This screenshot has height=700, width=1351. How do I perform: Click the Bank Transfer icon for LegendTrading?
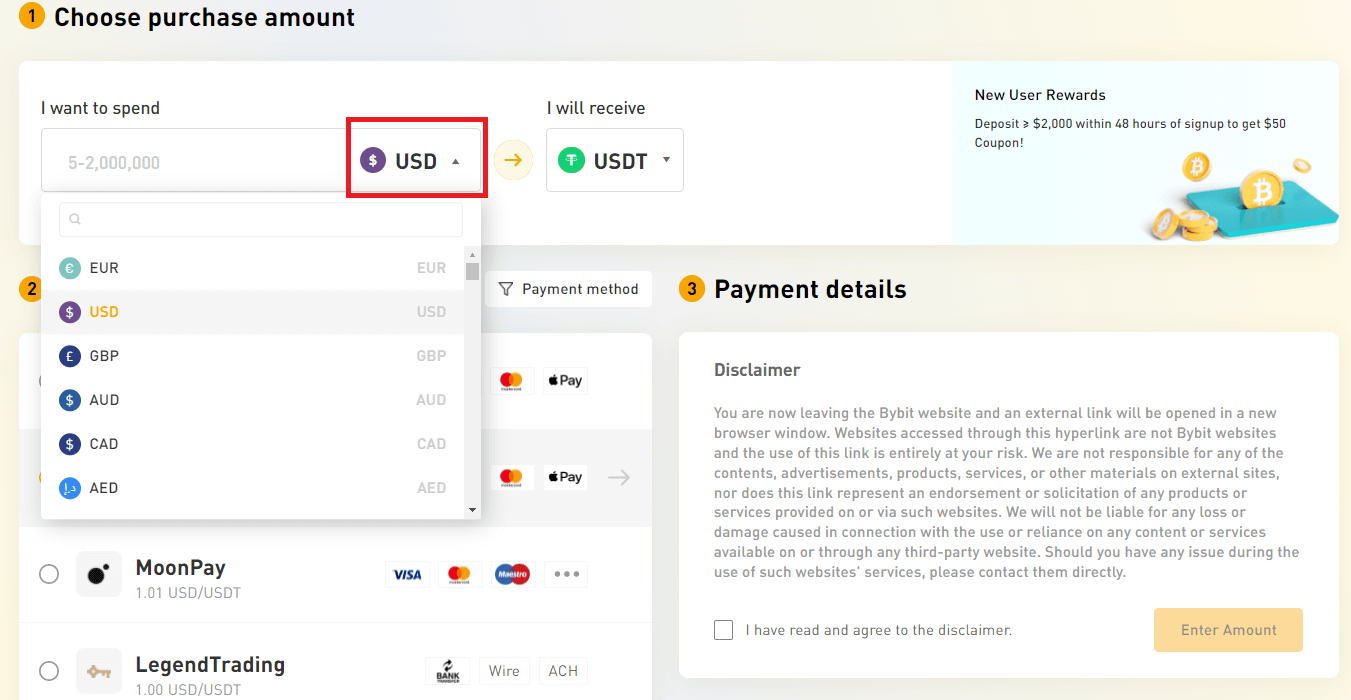click(x=448, y=670)
